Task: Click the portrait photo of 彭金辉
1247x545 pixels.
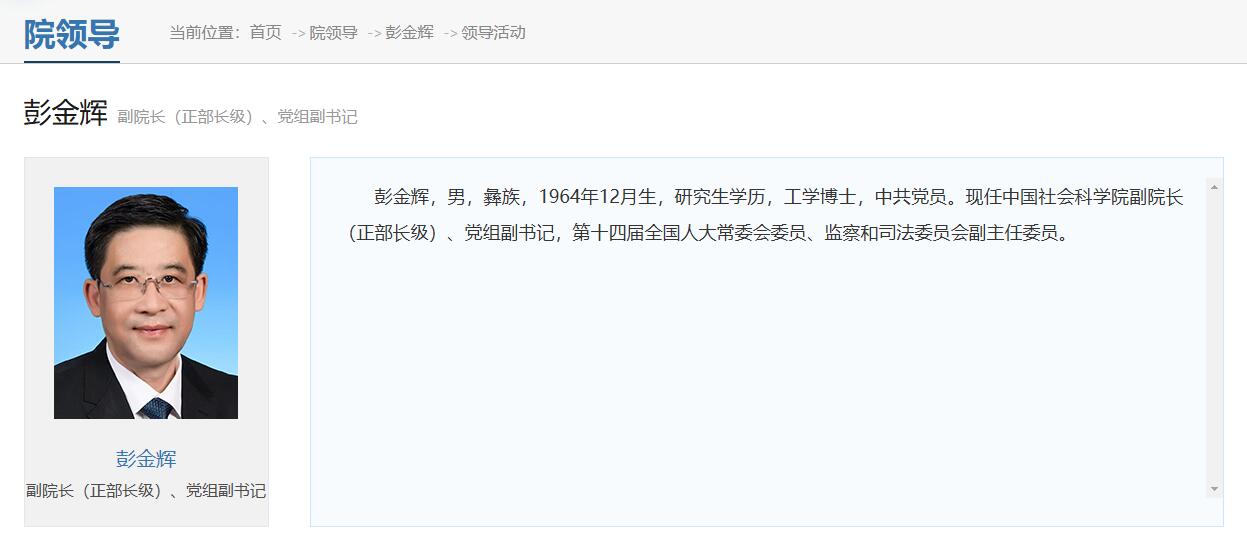Action: (146, 303)
